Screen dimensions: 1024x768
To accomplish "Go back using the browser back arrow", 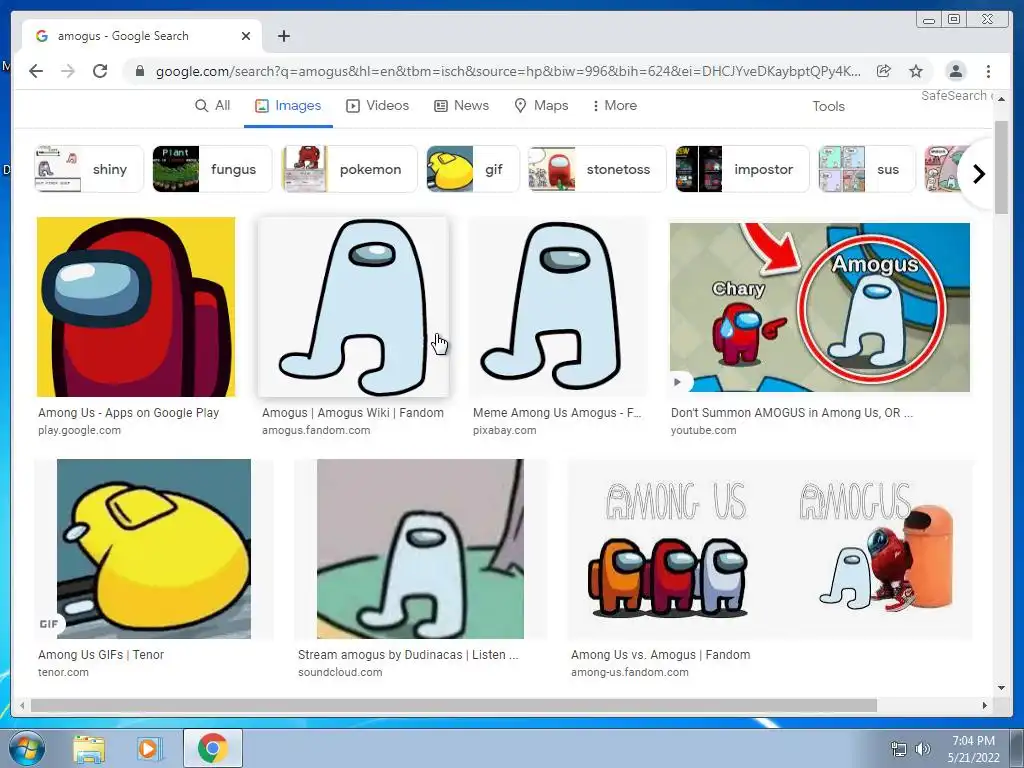I will 36,71.
